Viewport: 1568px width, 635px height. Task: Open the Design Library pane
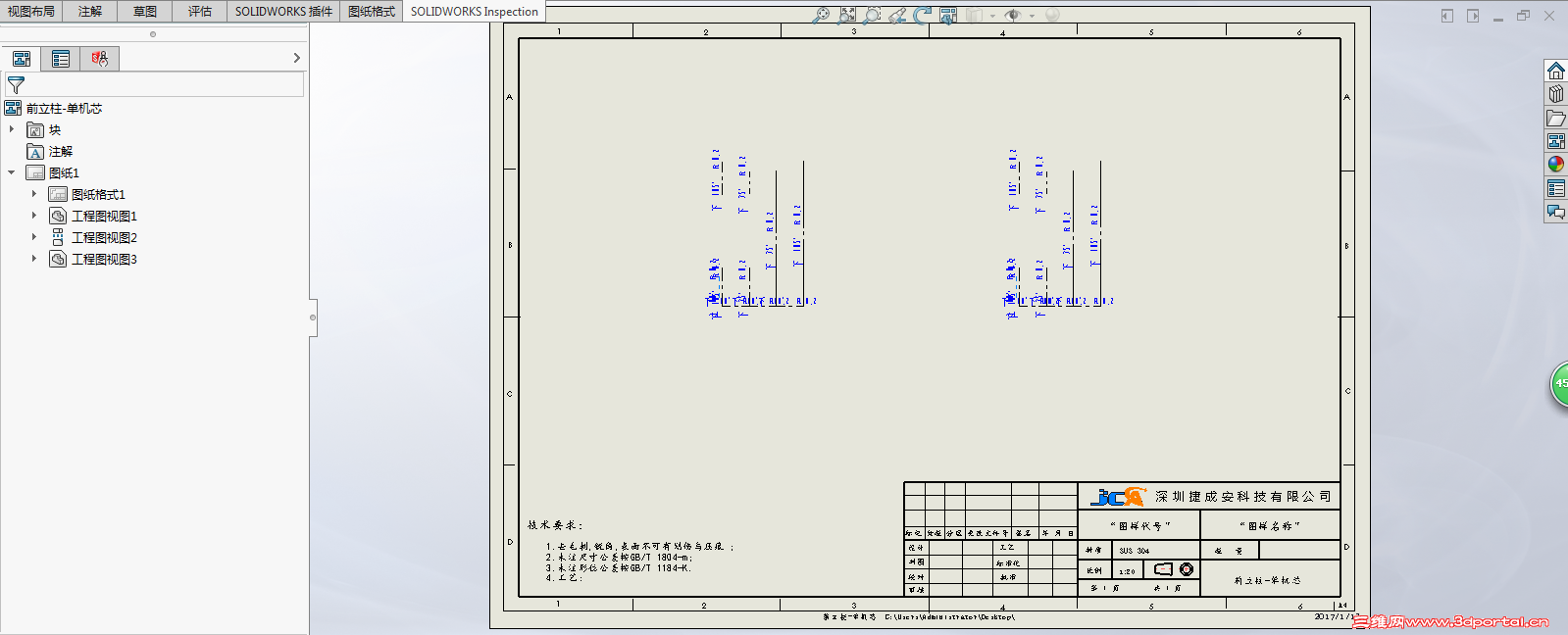tap(1556, 94)
